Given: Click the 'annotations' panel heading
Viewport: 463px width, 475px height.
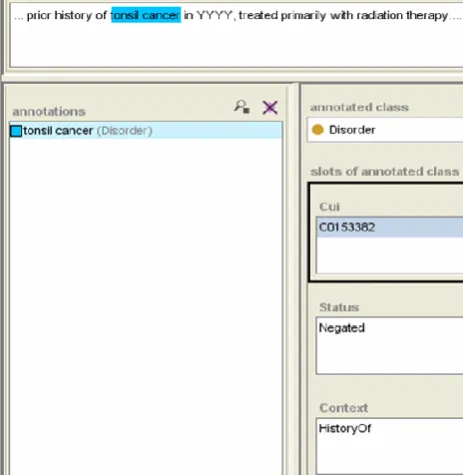Looking at the screenshot, I should click(x=49, y=112).
